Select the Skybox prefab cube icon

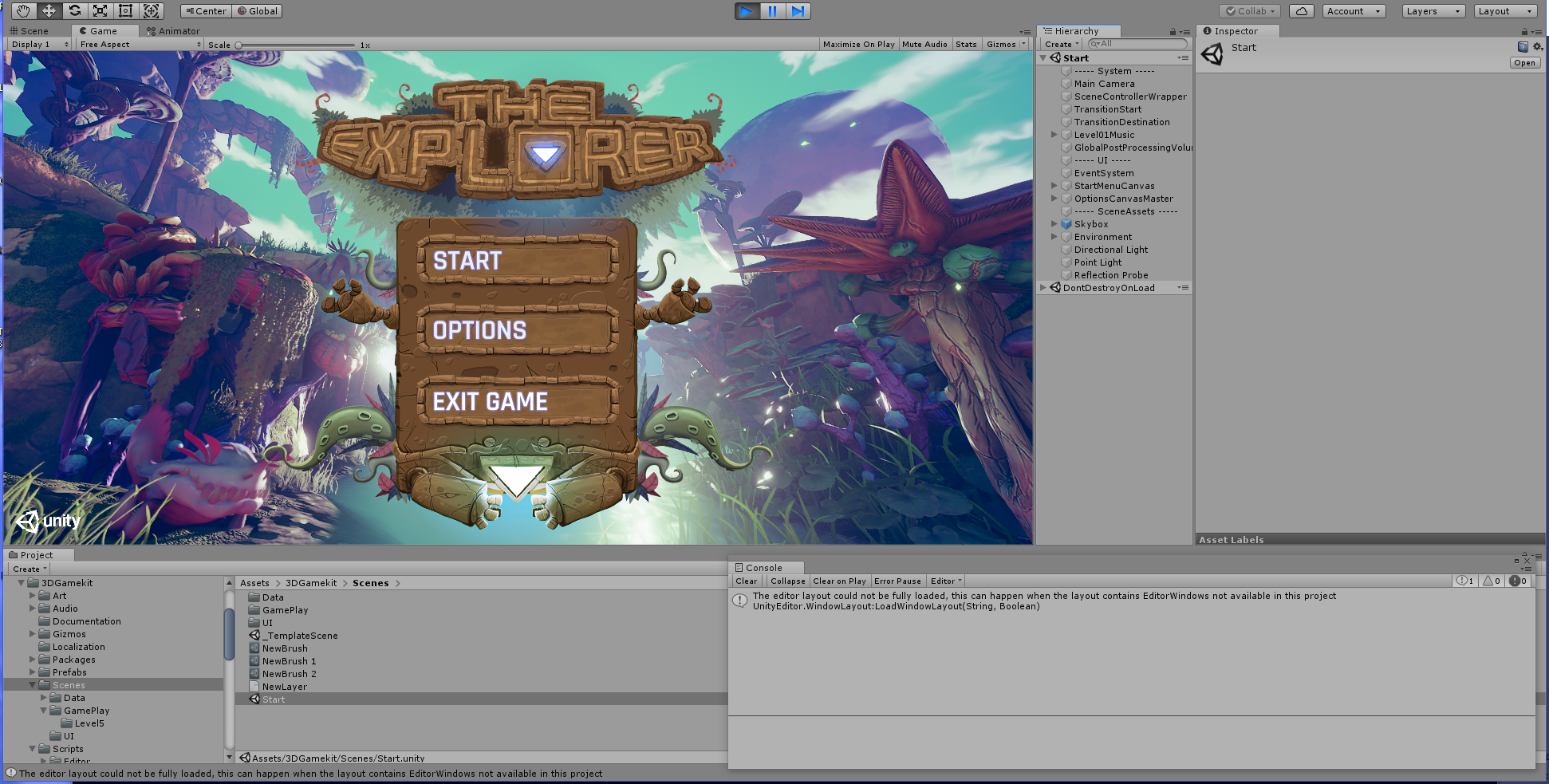1066,224
